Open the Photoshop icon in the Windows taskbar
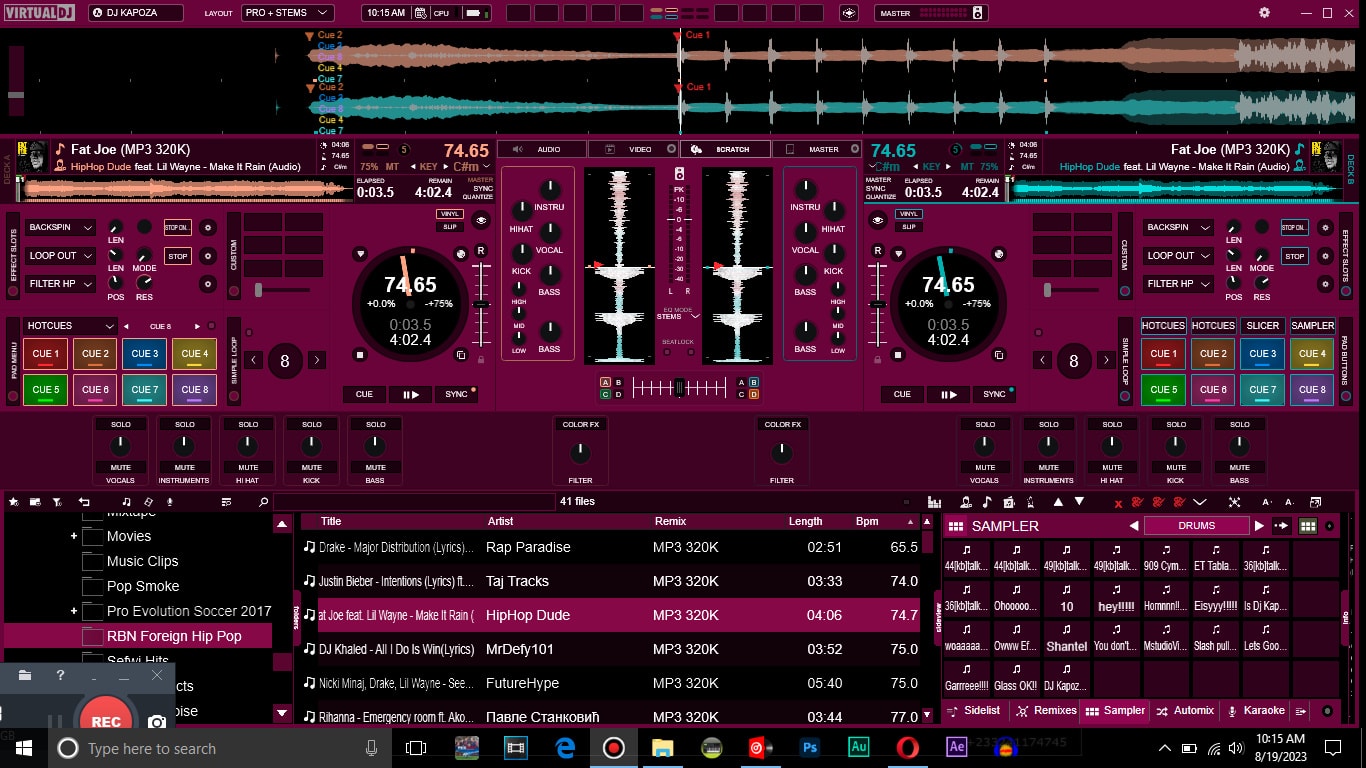The image size is (1366, 768). 810,748
